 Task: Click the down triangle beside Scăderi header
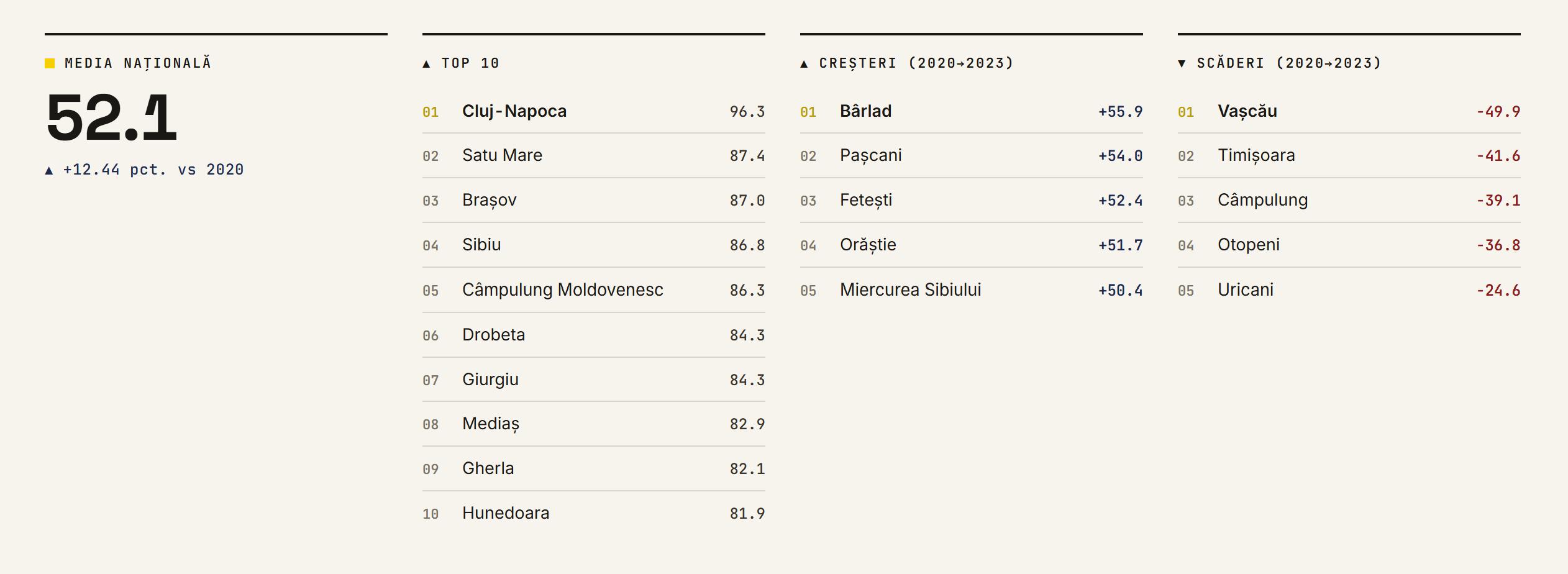pos(1182,64)
